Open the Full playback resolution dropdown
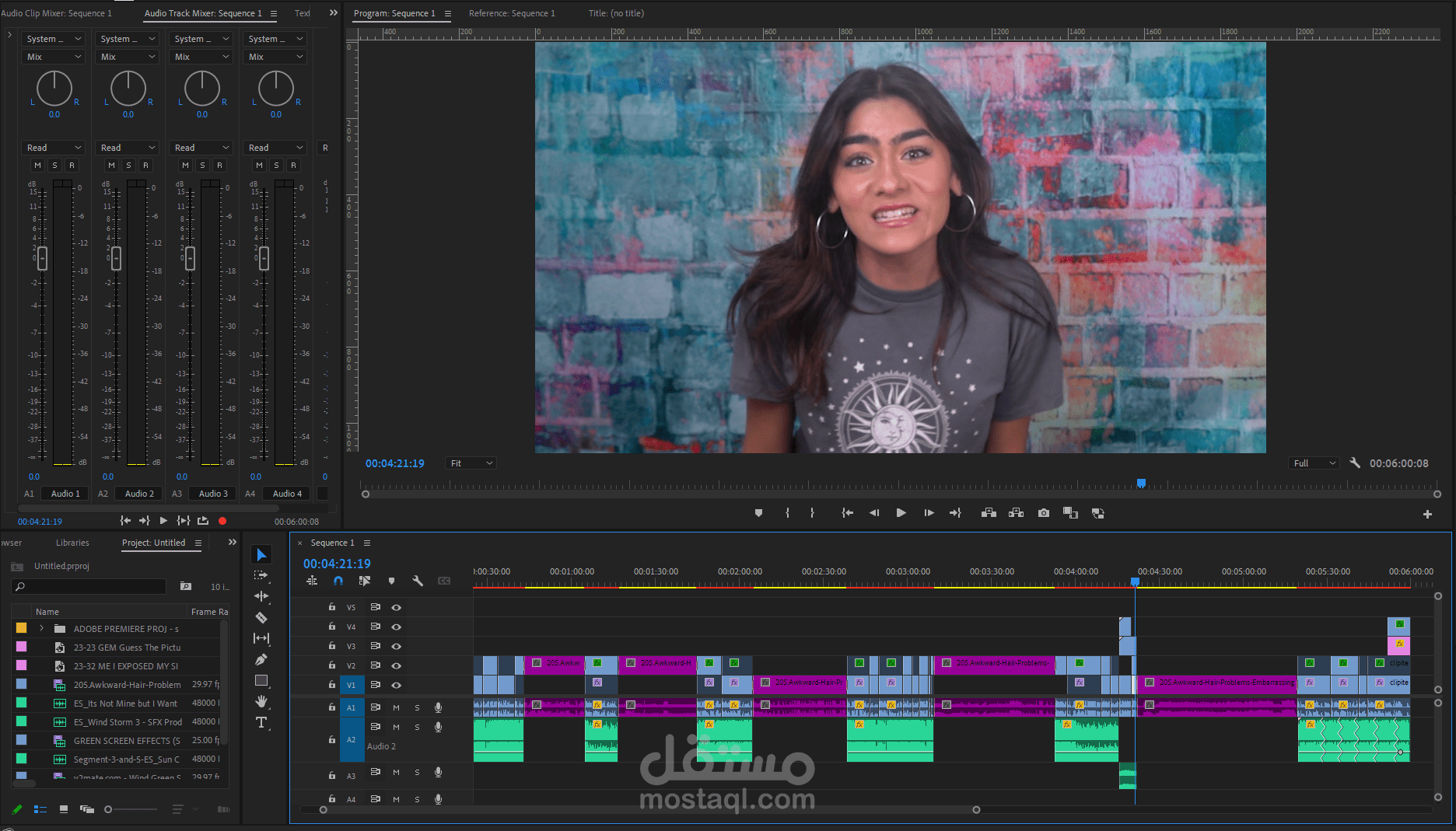The width and height of the screenshot is (1456, 831). point(1314,463)
